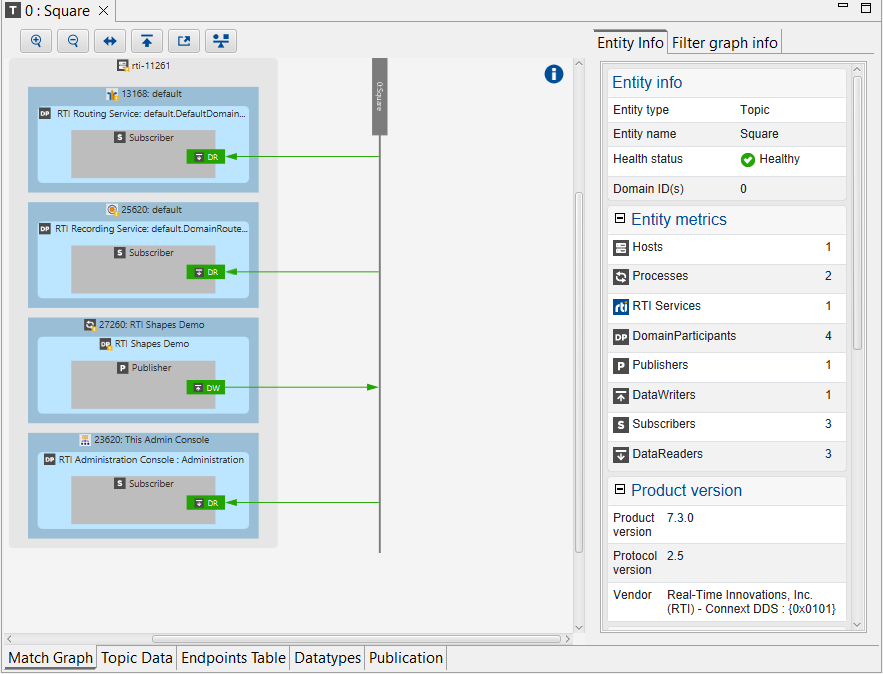Open the Endpoints Table tab
This screenshot has height=674, width=883.
pyautogui.click(x=232, y=658)
